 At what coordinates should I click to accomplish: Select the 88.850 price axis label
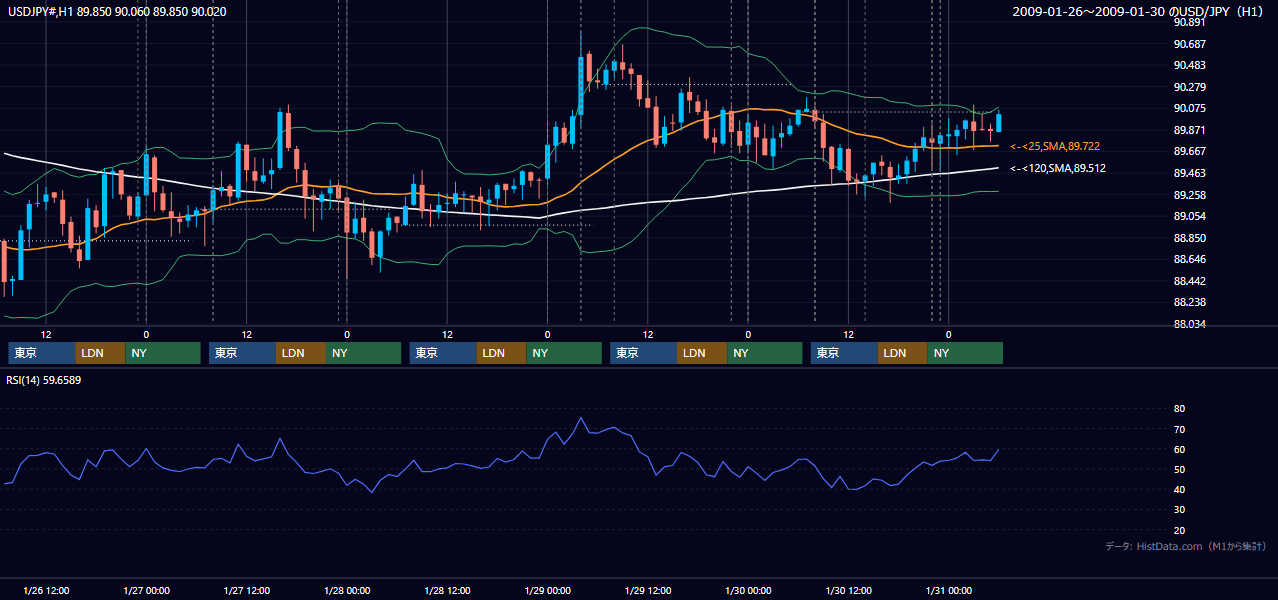(x=1189, y=238)
